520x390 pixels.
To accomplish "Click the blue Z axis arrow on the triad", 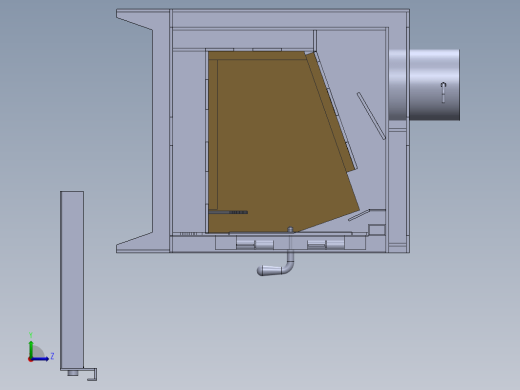I will 40,359.
